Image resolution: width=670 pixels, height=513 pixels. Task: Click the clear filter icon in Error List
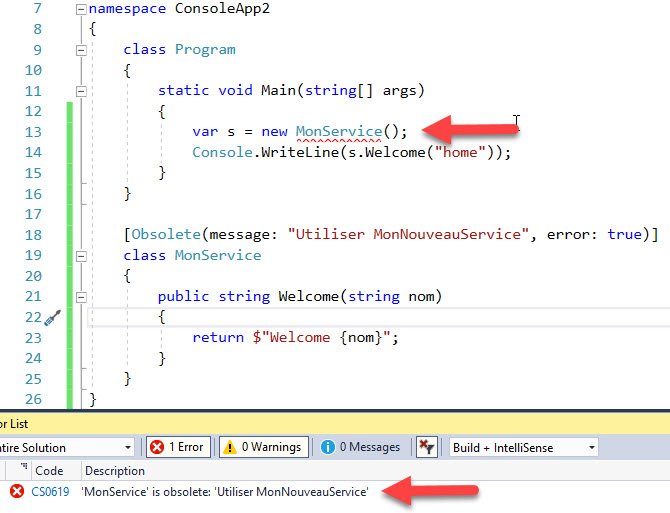pyautogui.click(x=427, y=447)
